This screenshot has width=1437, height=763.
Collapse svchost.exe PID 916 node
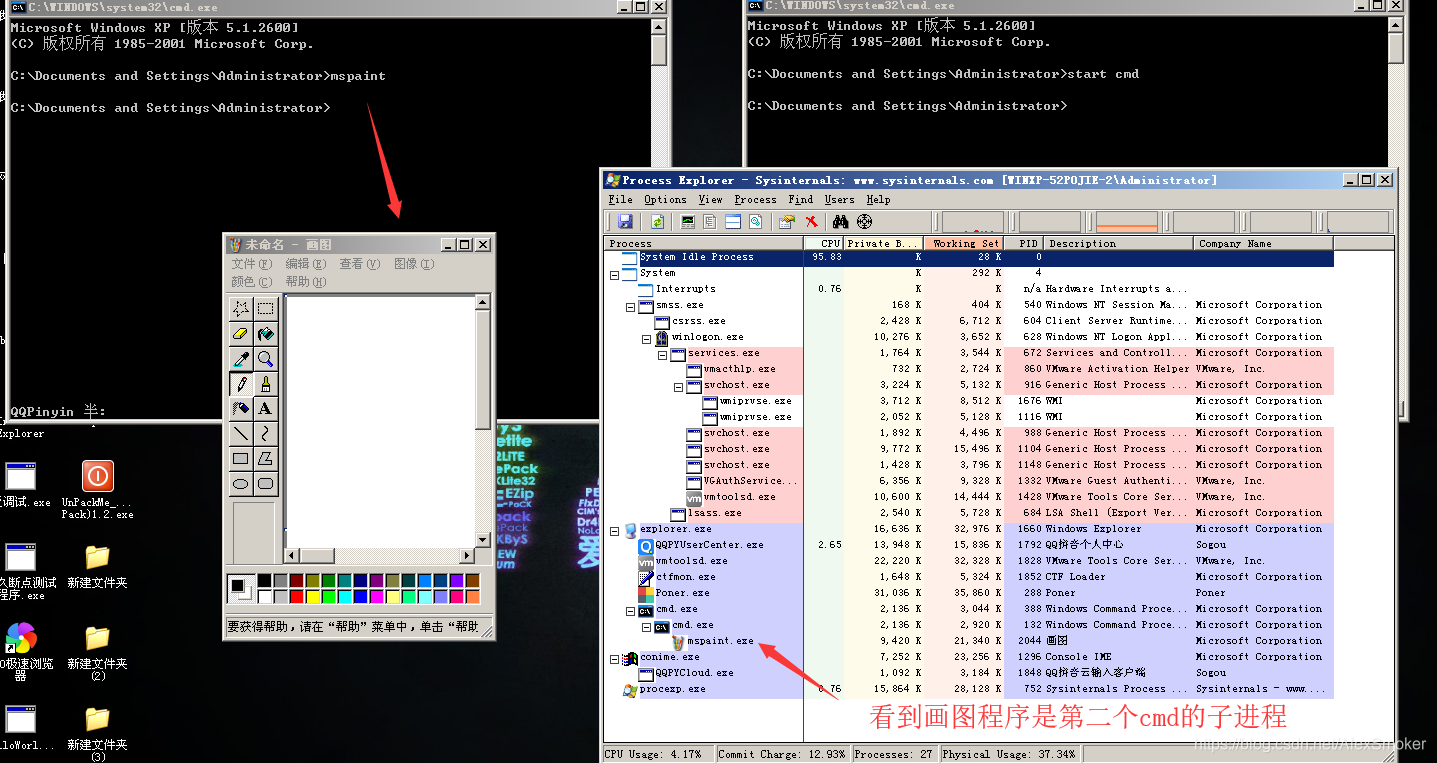click(x=678, y=385)
